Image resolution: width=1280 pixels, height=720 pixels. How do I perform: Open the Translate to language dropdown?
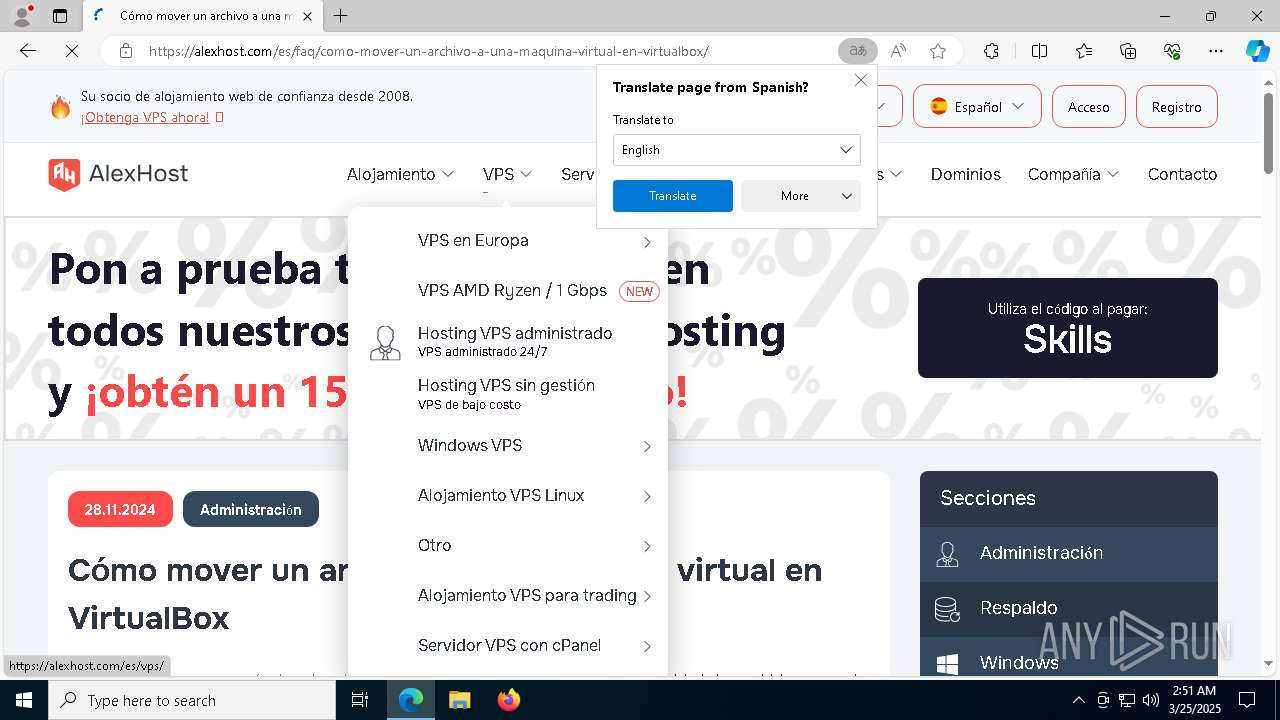pos(736,150)
